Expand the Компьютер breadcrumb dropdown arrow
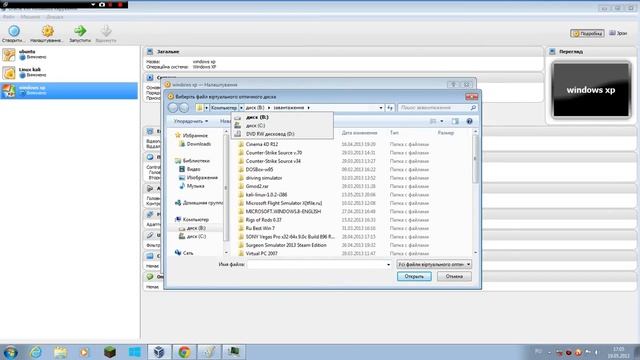Screen dimensions: 640x360 241,108
